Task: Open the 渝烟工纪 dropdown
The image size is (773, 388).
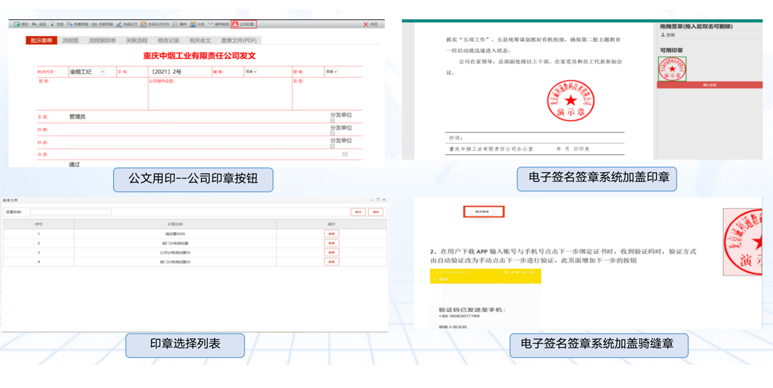Action: pos(87,72)
